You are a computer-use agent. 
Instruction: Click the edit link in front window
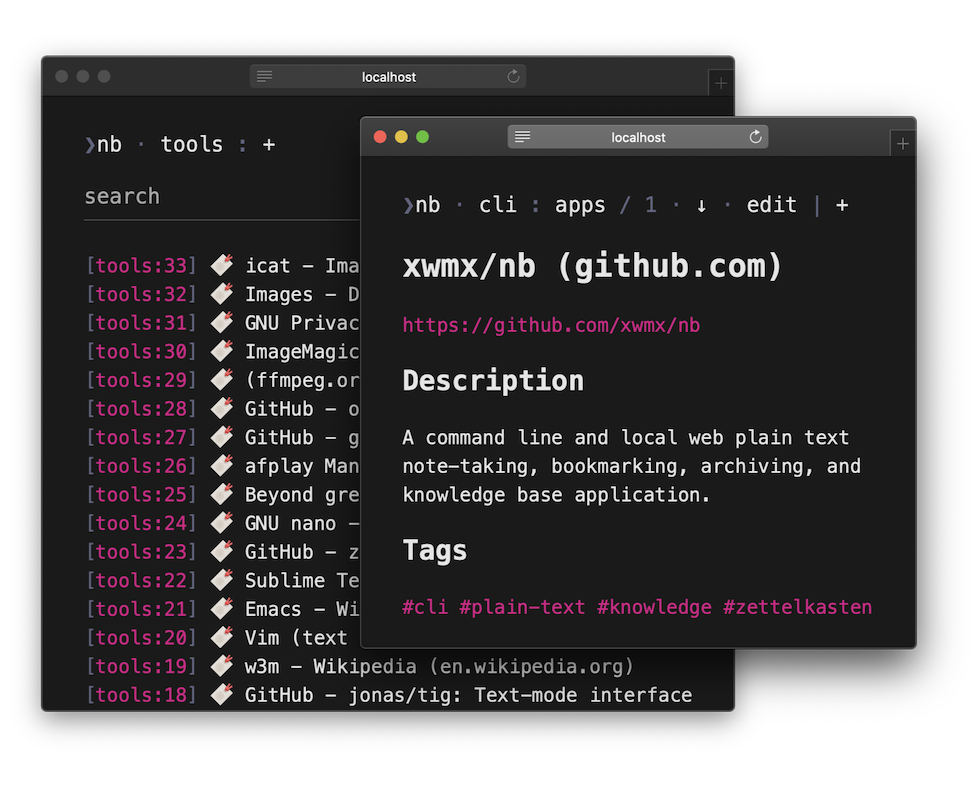[x=772, y=205]
